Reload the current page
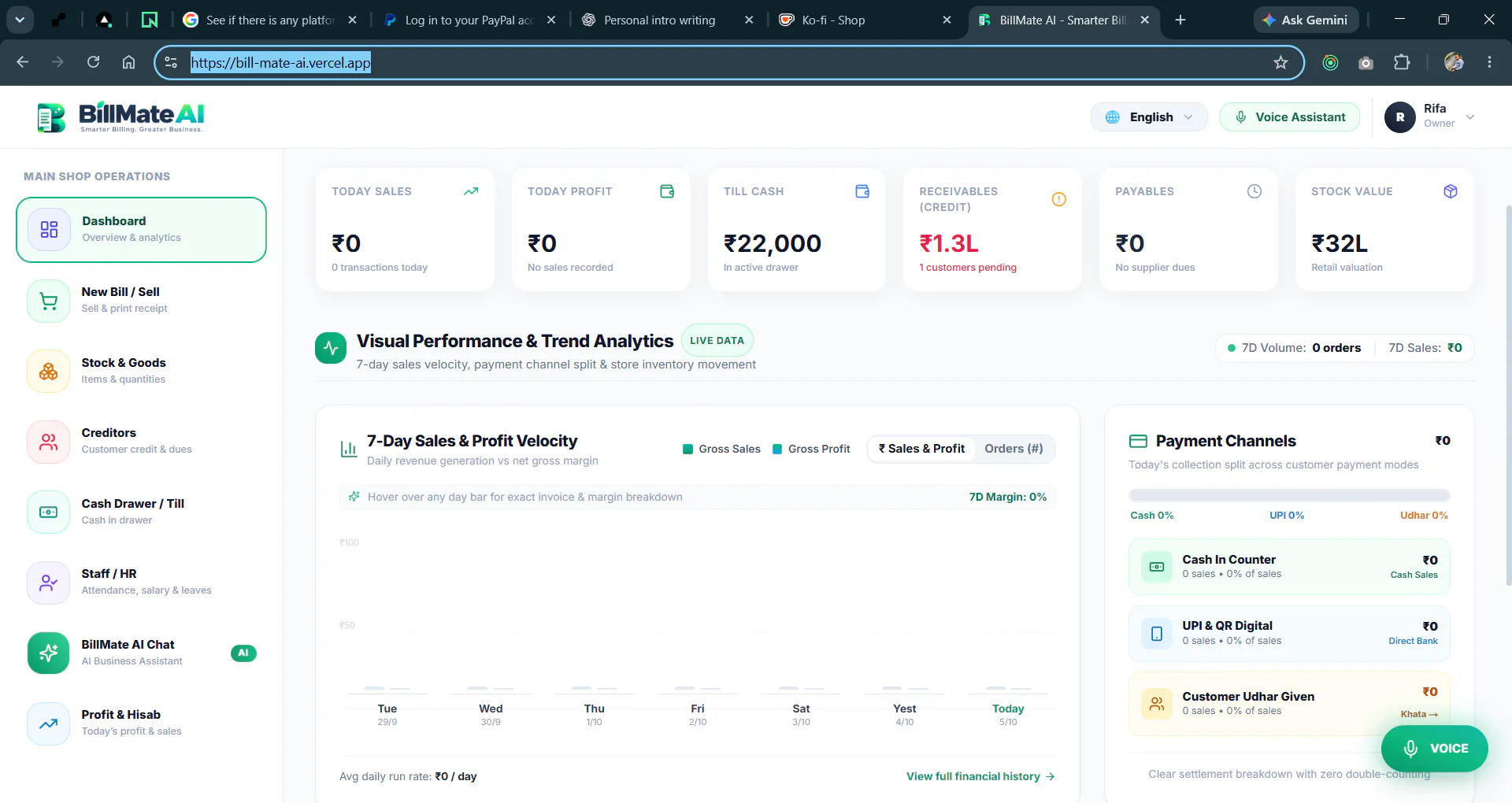This screenshot has width=1512, height=803. click(x=93, y=61)
